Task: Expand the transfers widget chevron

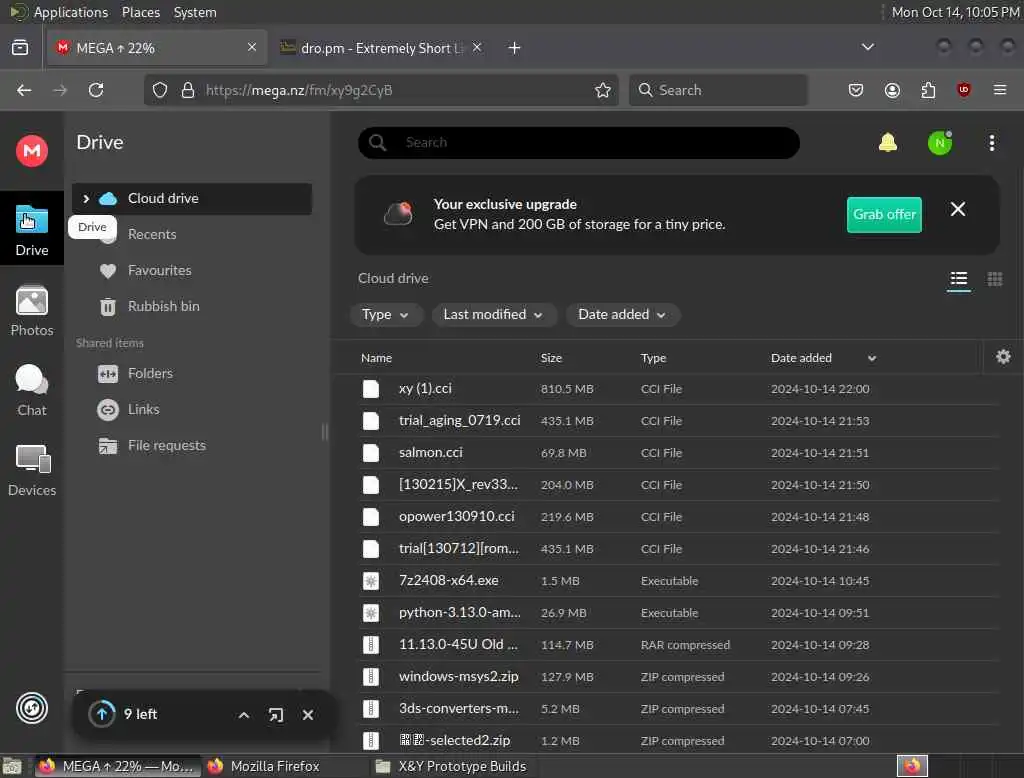Action: click(x=244, y=715)
